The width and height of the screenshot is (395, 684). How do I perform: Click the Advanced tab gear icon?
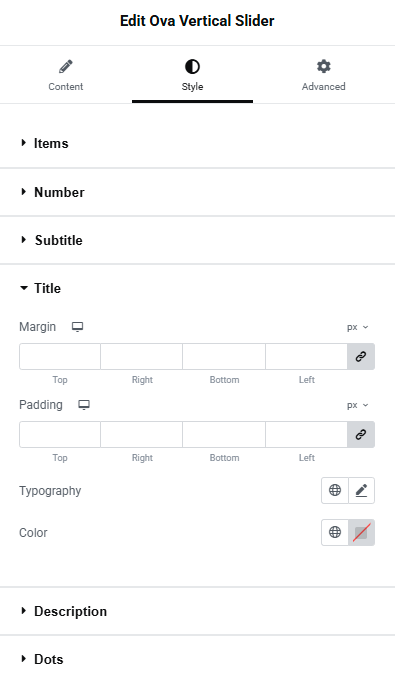pos(323,66)
